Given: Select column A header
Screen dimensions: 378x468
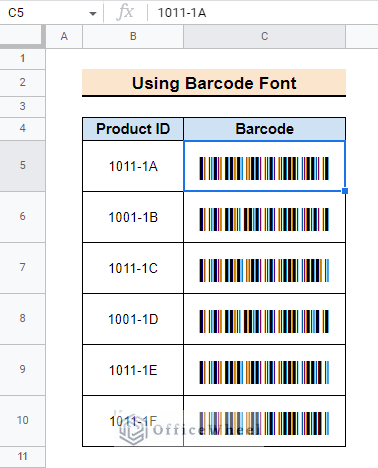Looking at the screenshot, I should [64, 36].
